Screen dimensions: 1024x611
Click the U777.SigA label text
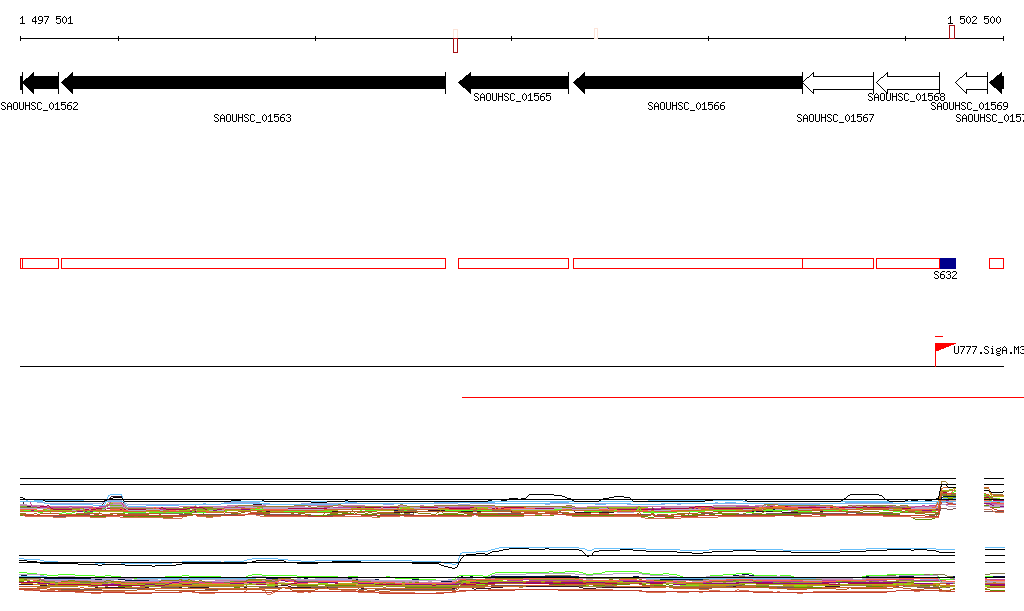988,351
